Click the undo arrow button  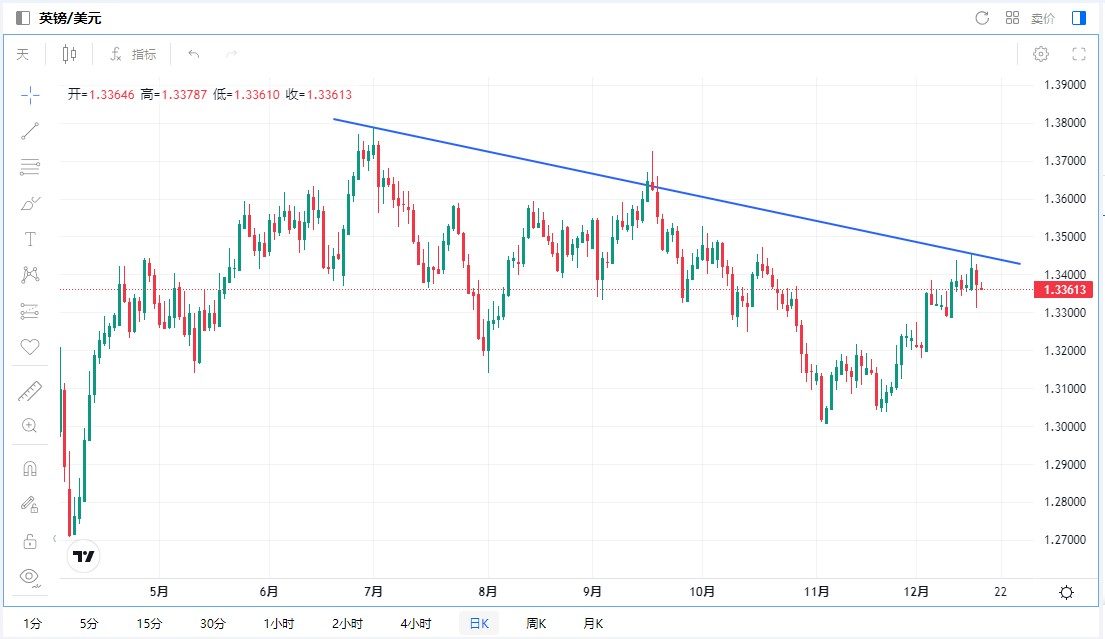click(194, 54)
